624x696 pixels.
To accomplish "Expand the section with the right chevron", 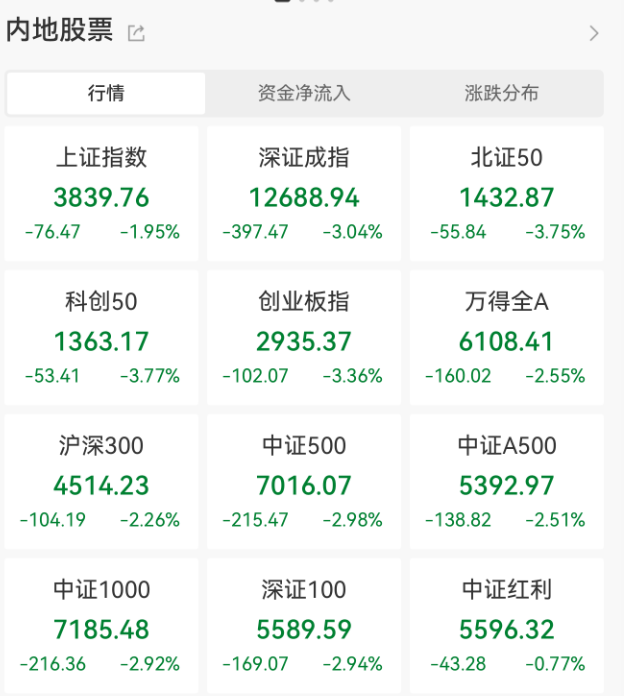I will point(594,34).
